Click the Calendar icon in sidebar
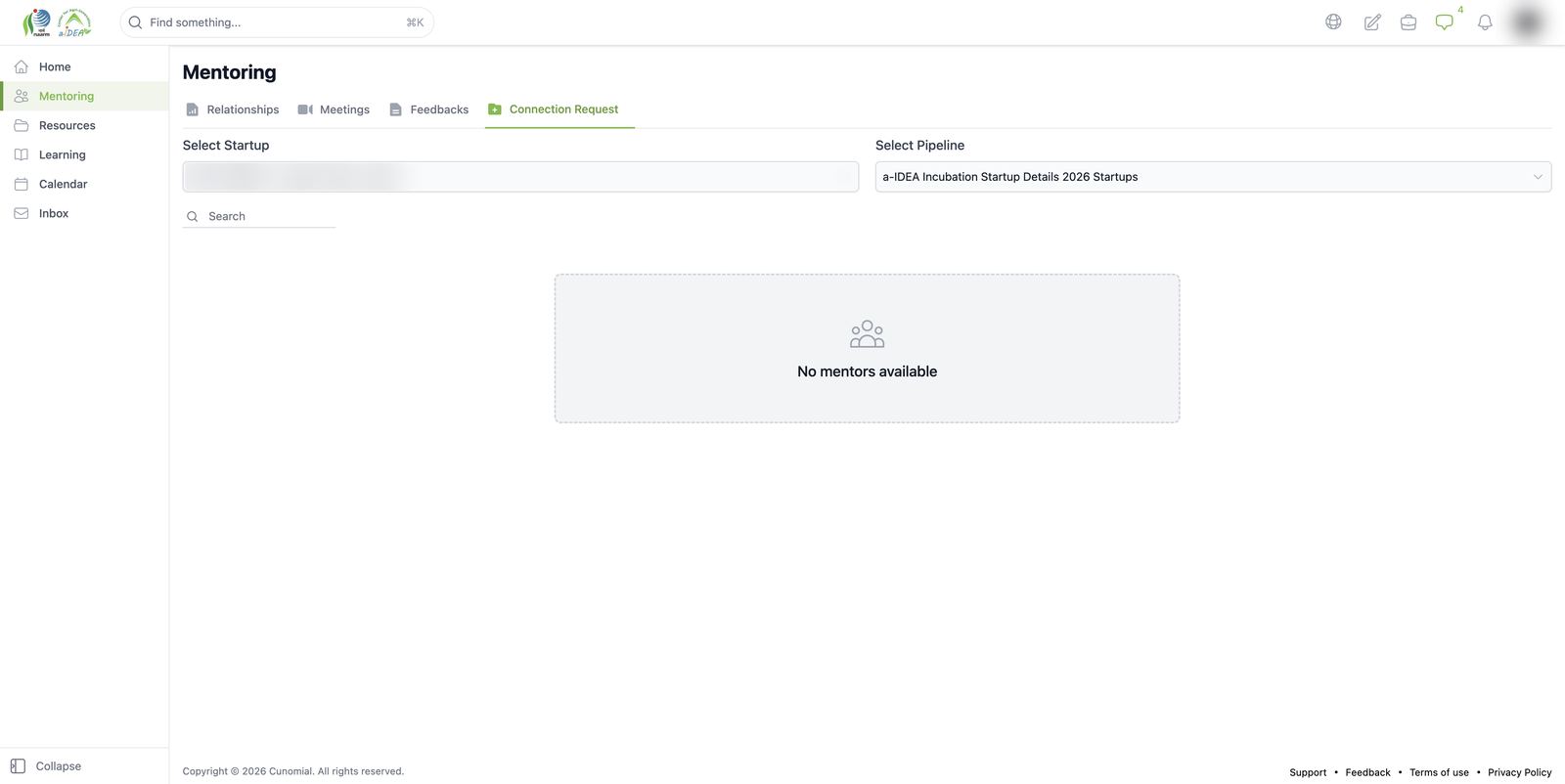Image resolution: width=1565 pixels, height=784 pixels. [22, 184]
